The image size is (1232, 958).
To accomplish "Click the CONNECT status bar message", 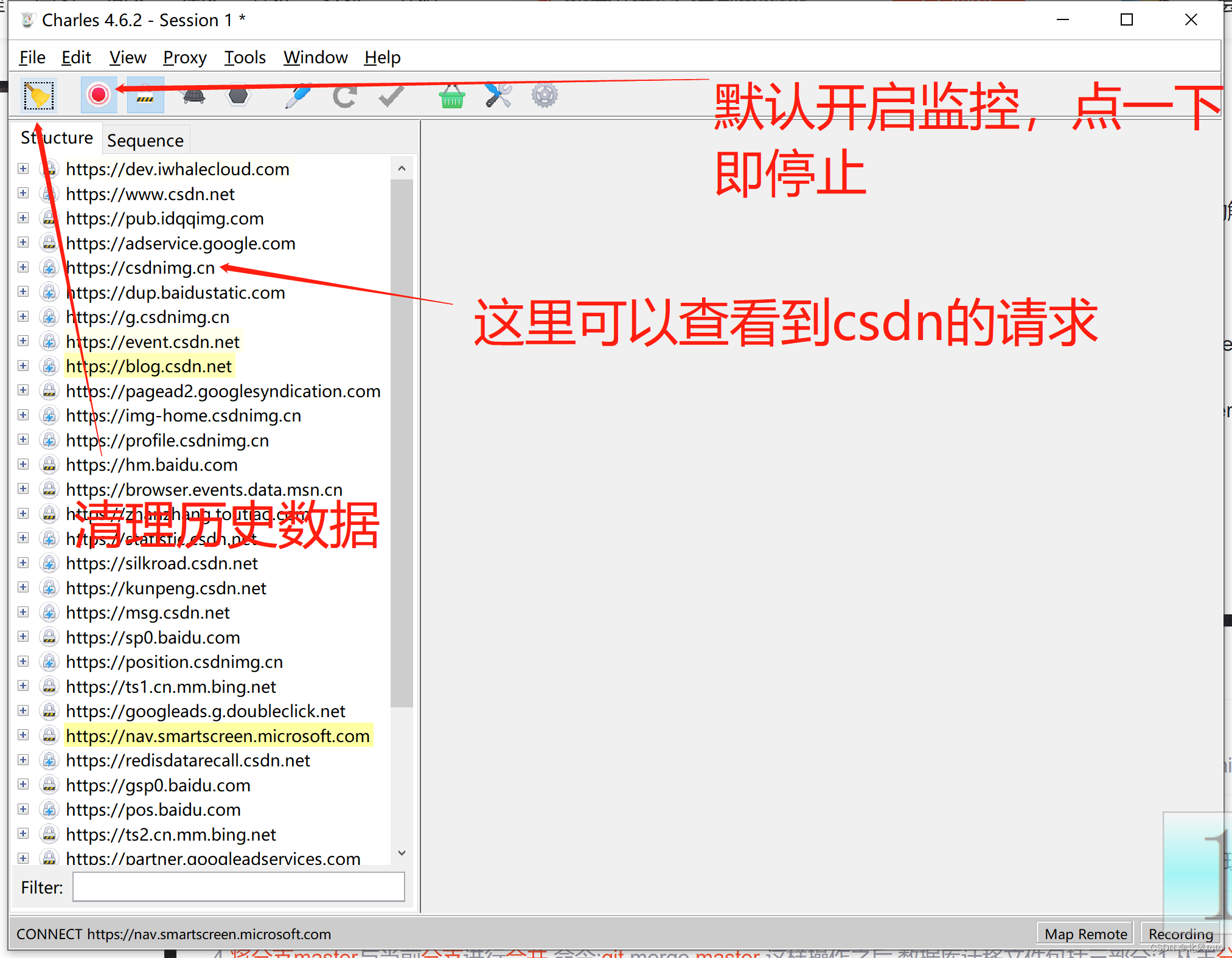I will click(173, 934).
